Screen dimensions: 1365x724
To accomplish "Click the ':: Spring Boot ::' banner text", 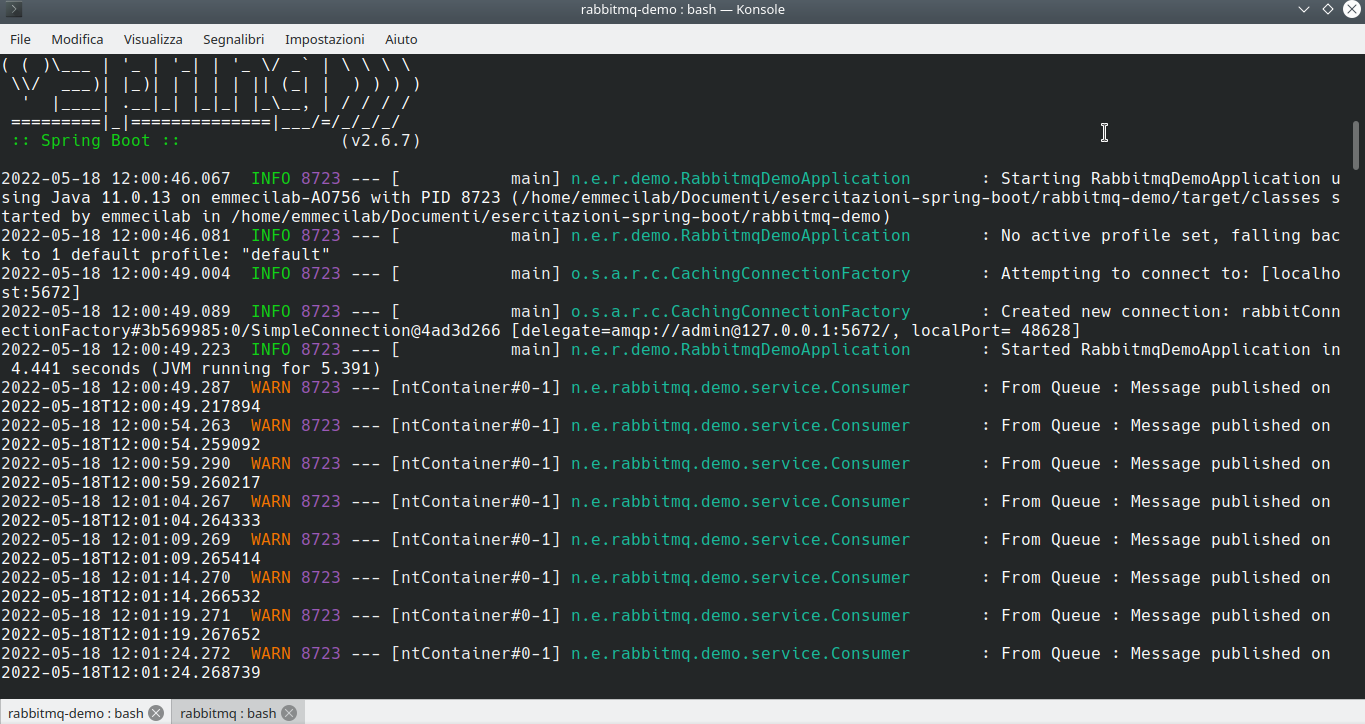I will (x=96, y=141).
